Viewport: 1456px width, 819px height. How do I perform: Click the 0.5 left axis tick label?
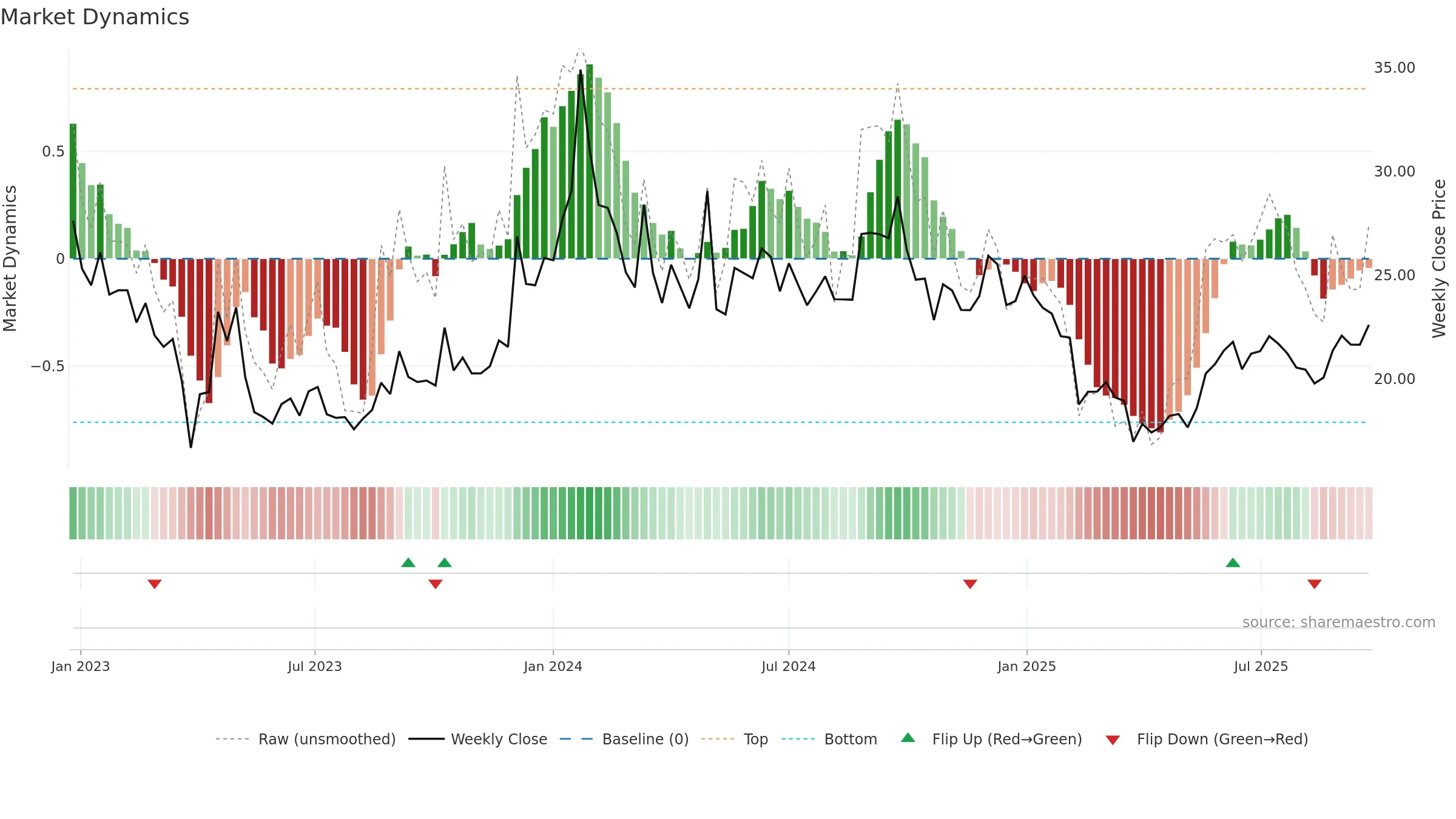click(x=53, y=151)
